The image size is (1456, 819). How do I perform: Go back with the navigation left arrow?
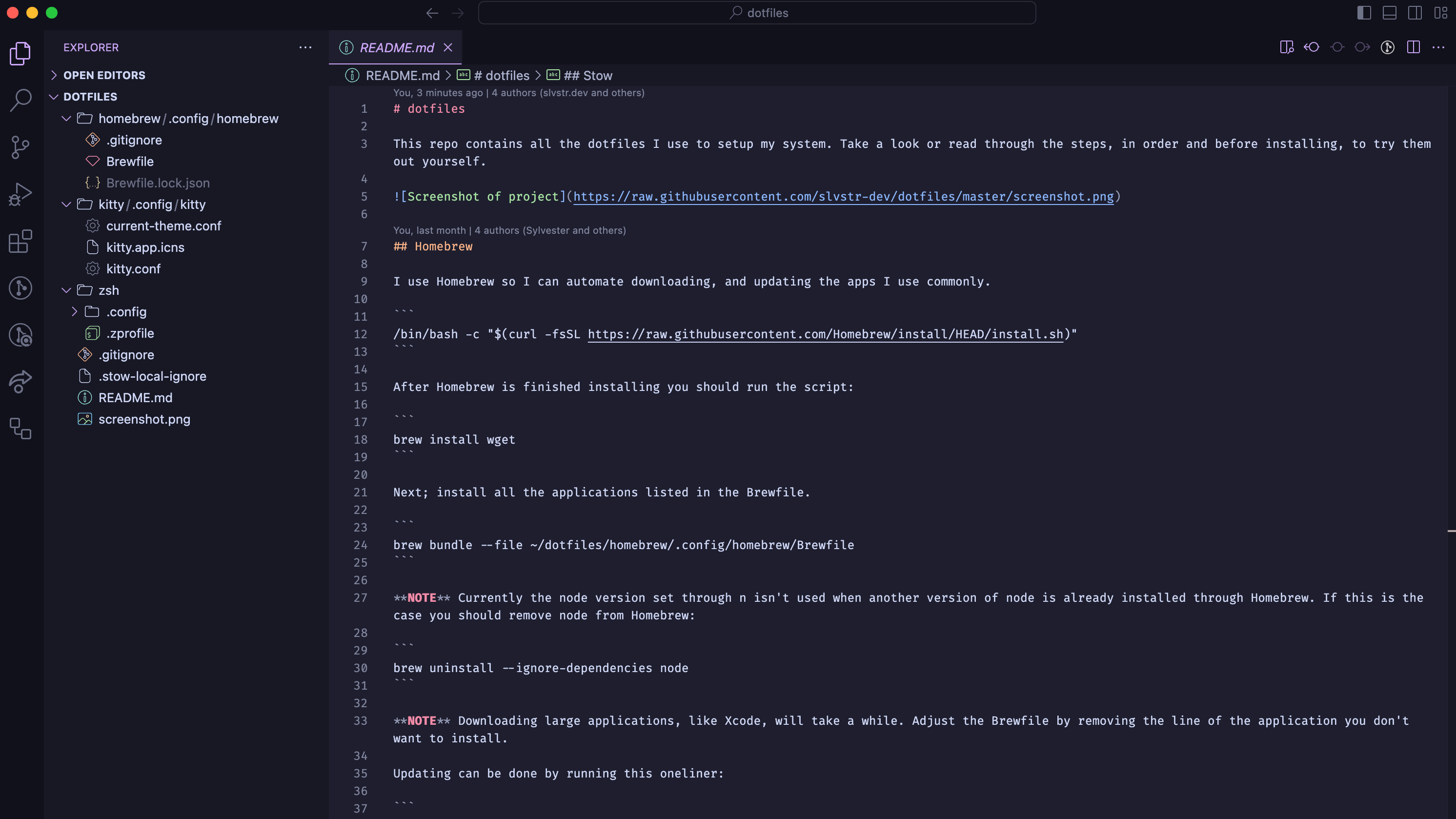click(x=432, y=13)
